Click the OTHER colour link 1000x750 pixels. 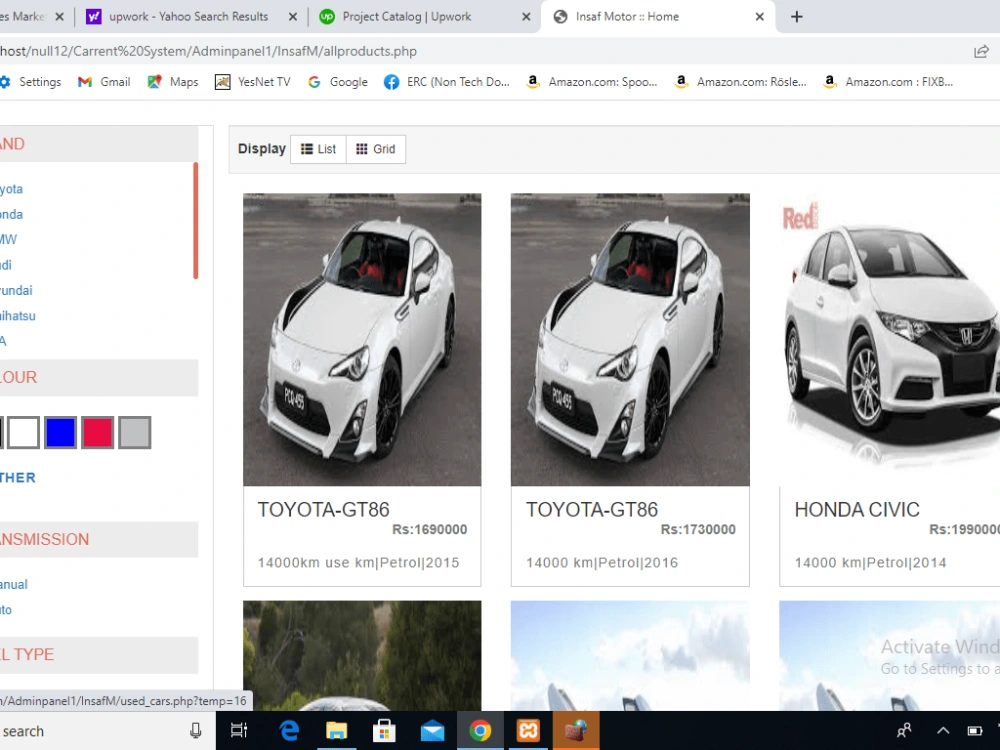click(18, 478)
